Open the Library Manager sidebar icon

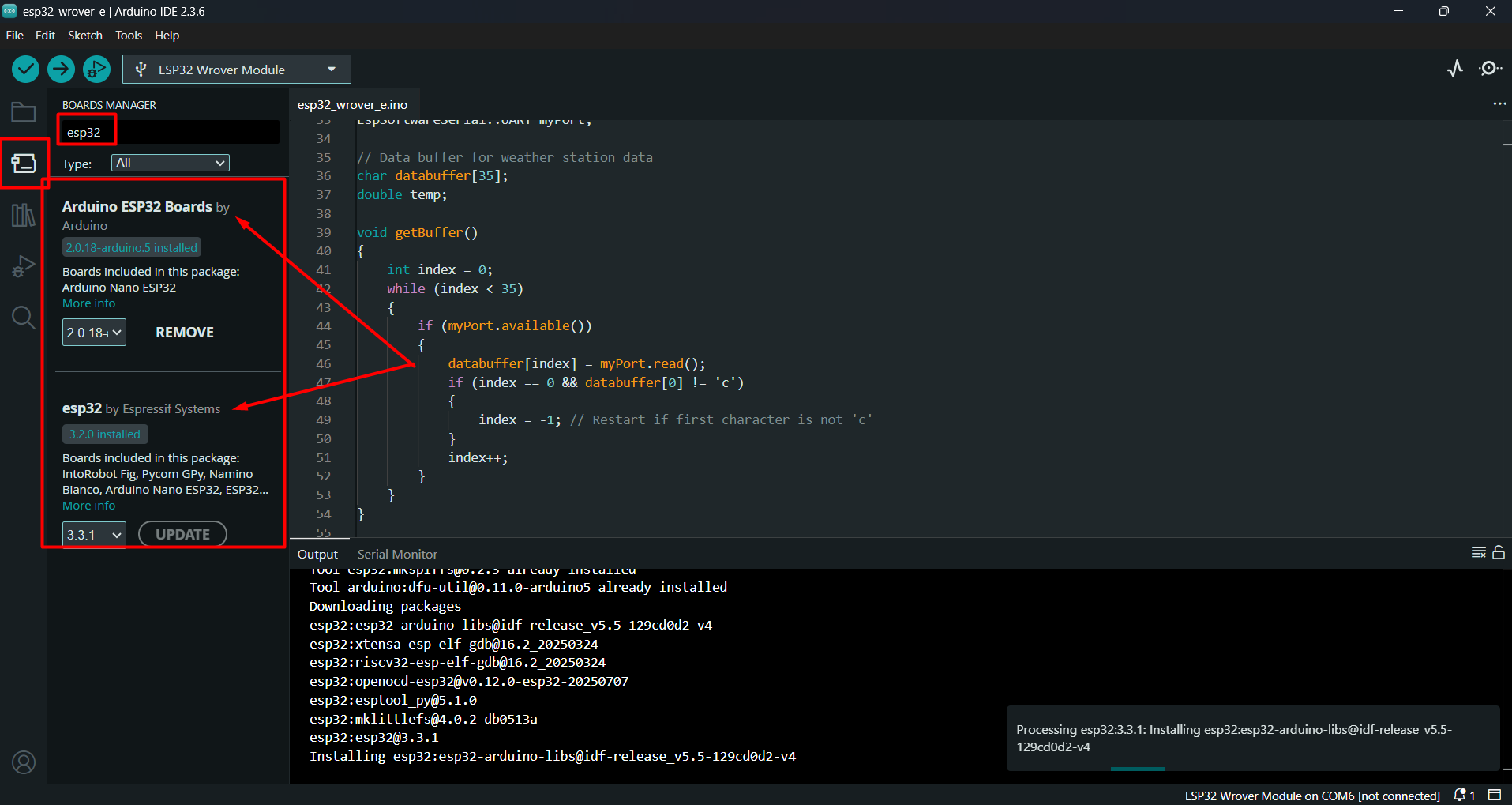coord(24,215)
